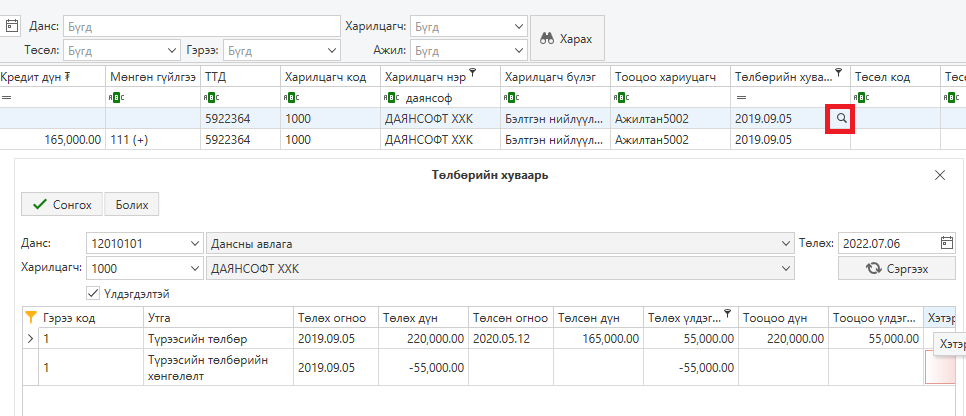Sort by Тооцоо хариуцагч column header
The height and width of the screenshot is (416, 966).
pos(670,77)
